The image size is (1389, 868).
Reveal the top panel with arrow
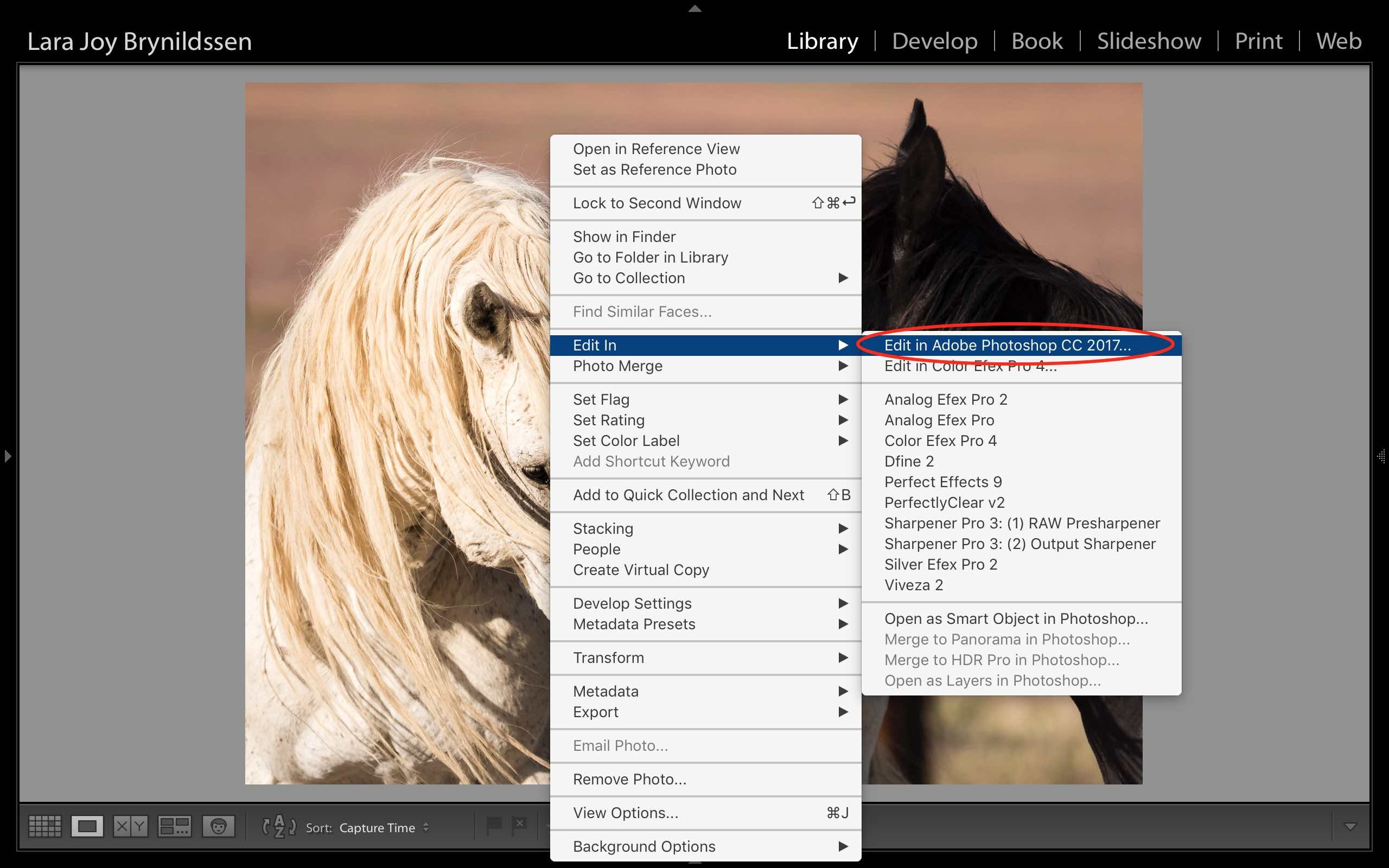(x=694, y=8)
